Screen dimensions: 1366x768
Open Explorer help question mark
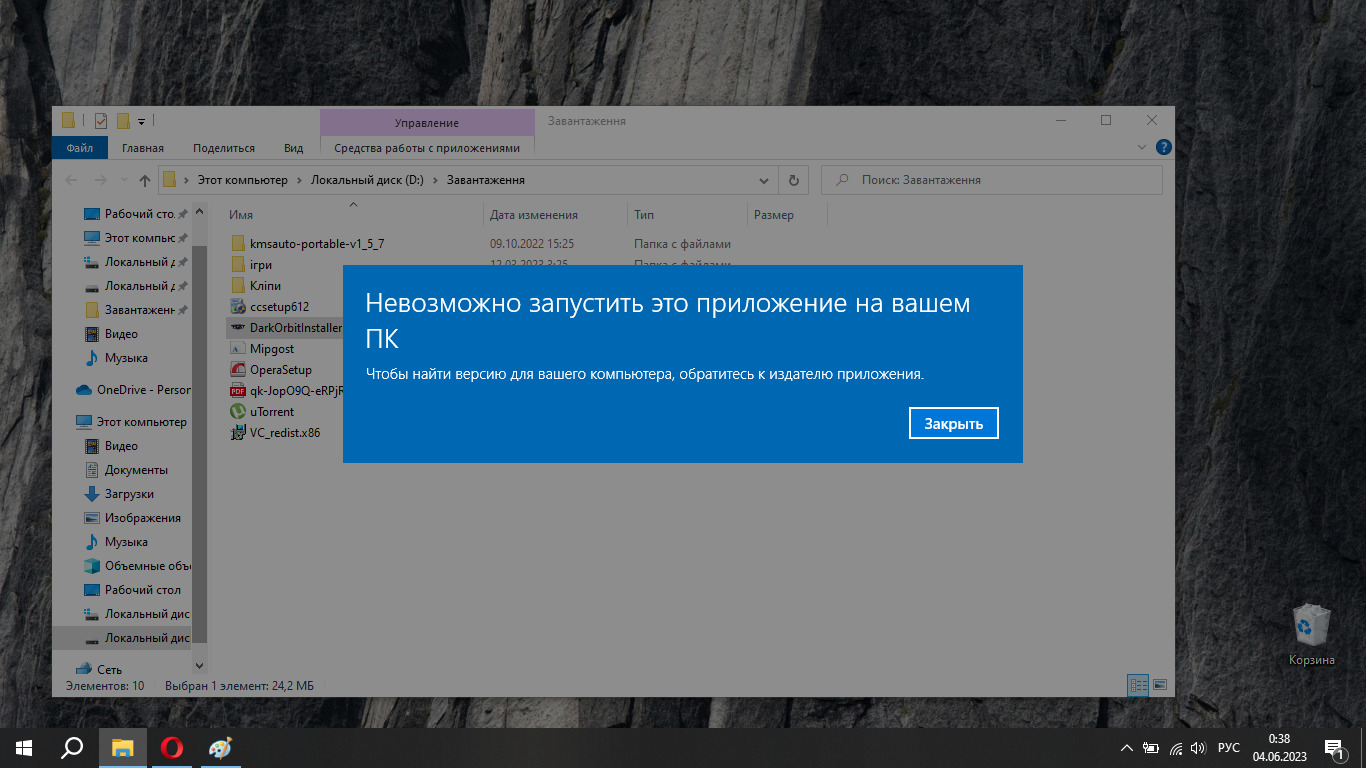pyautogui.click(x=1163, y=147)
